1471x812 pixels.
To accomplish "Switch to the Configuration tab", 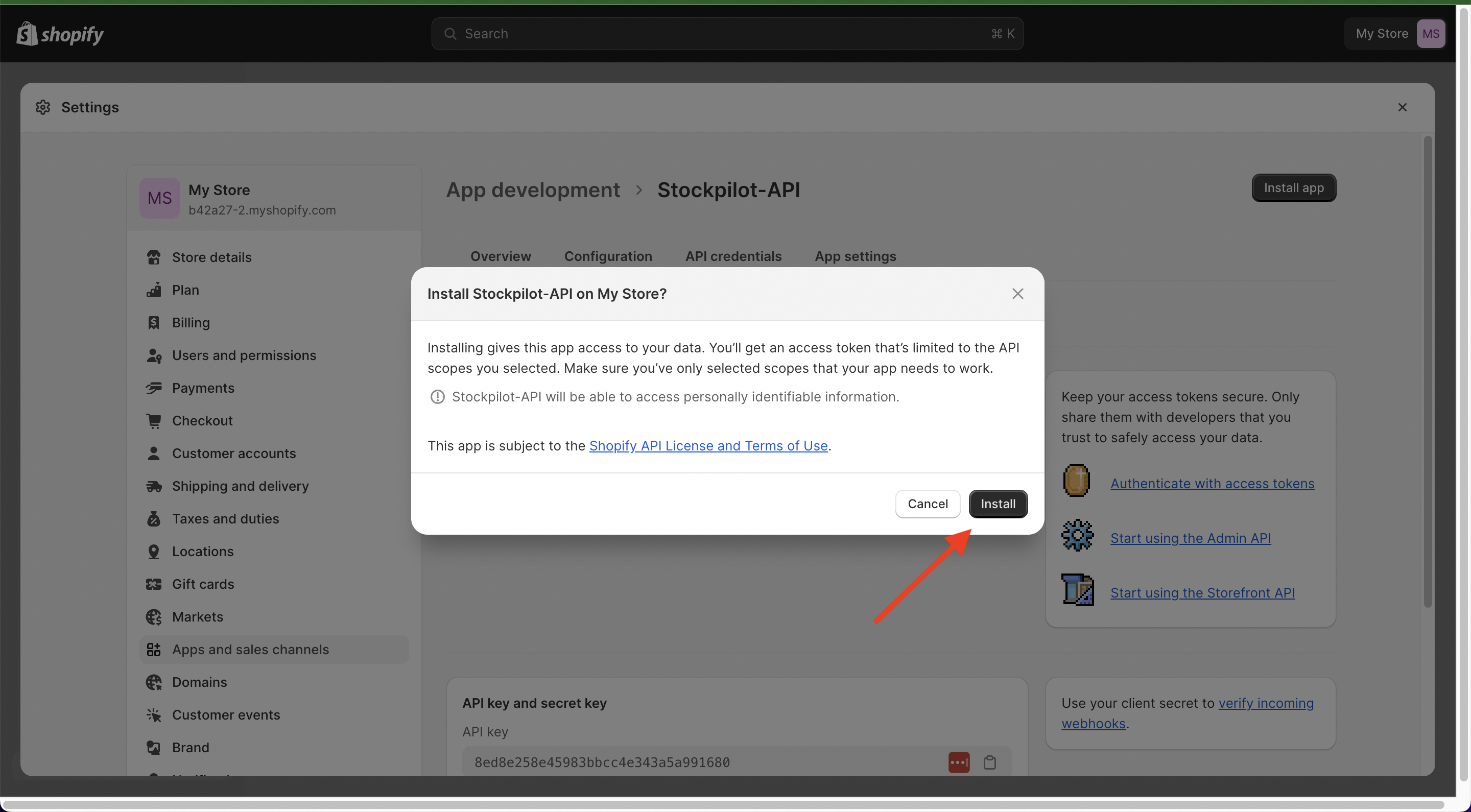I will pos(608,256).
